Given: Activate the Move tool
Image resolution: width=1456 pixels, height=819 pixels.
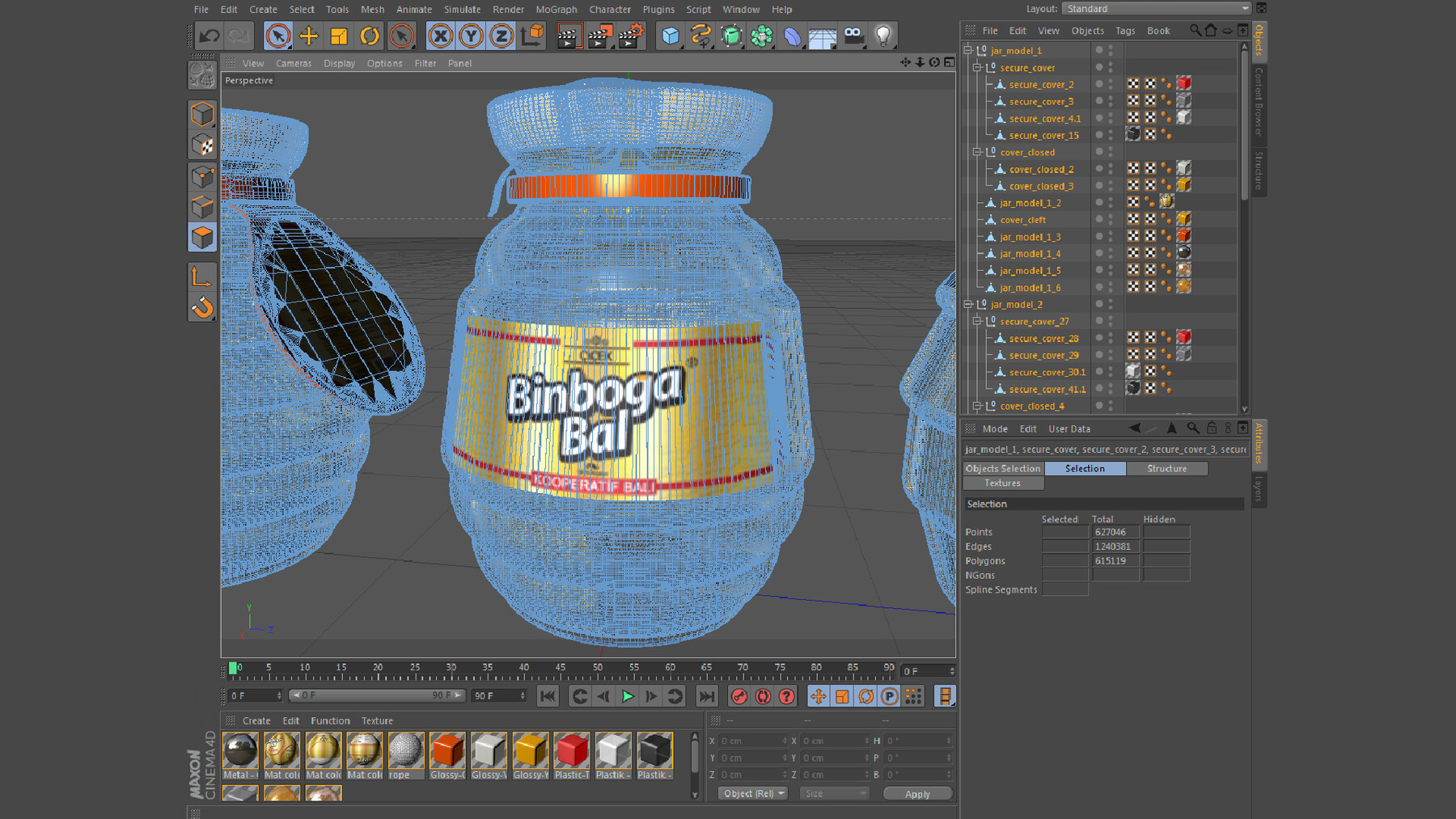Looking at the screenshot, I should click(308, 36).
